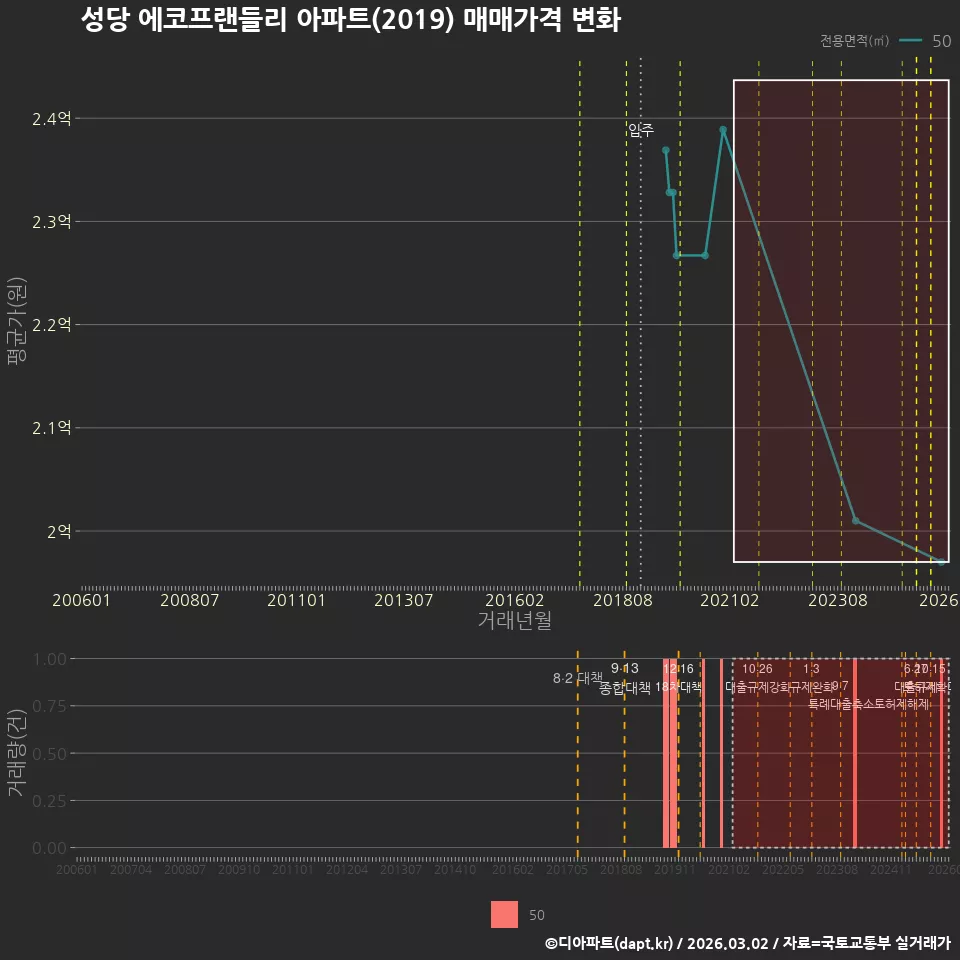Click the 1·3 policy marker label
The width and height of the screenshot is (960, 960).
pos(811,669)
